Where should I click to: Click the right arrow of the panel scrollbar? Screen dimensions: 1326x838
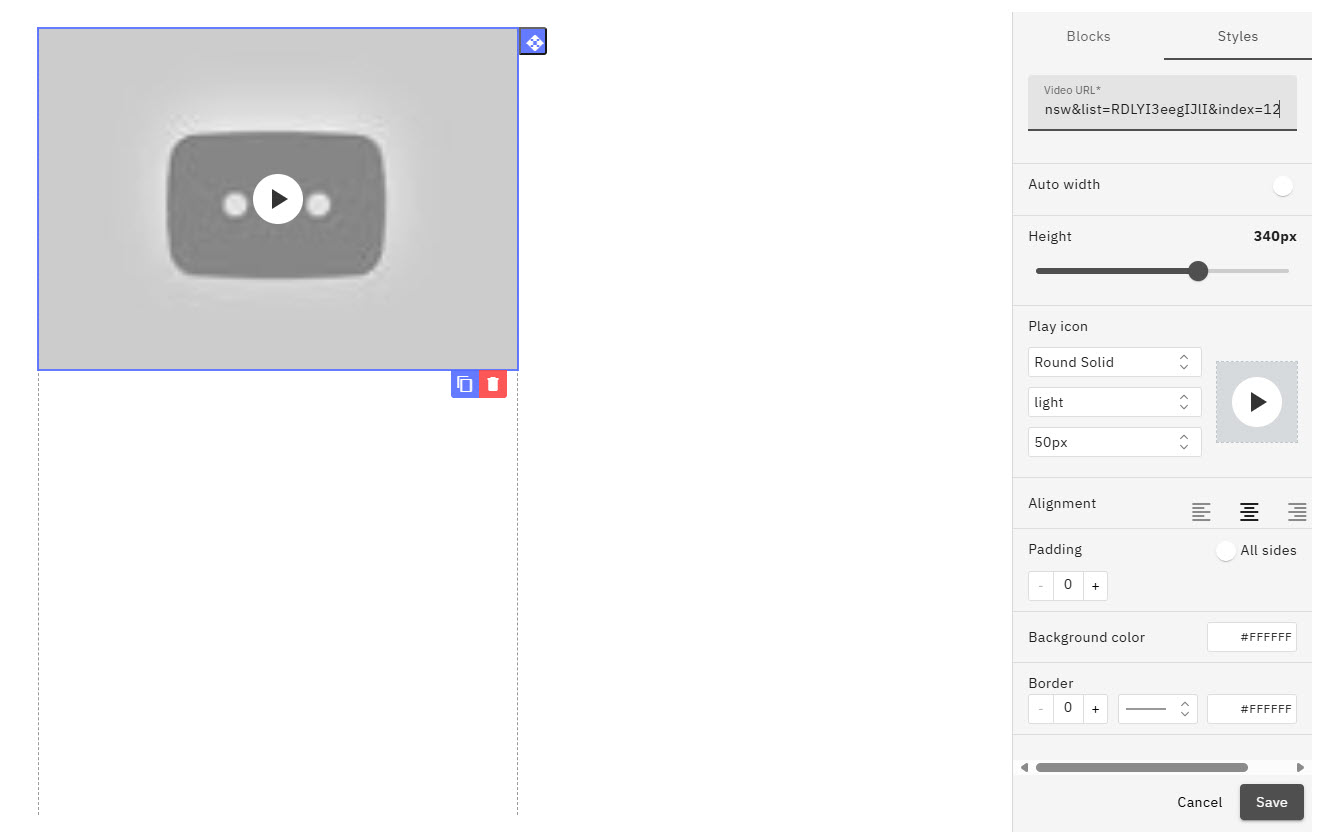1300,767
